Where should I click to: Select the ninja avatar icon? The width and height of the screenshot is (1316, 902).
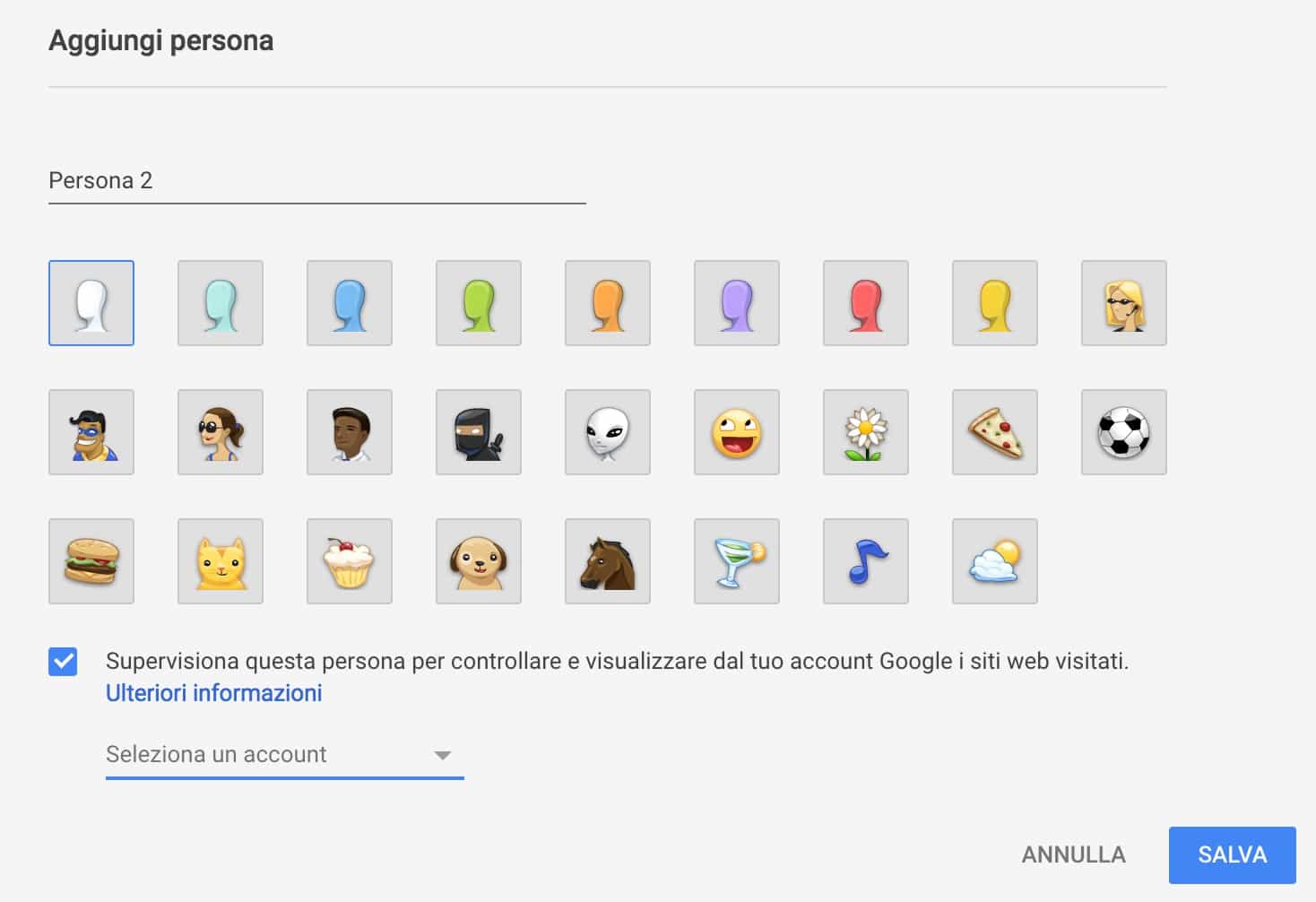tap(479, 432)
